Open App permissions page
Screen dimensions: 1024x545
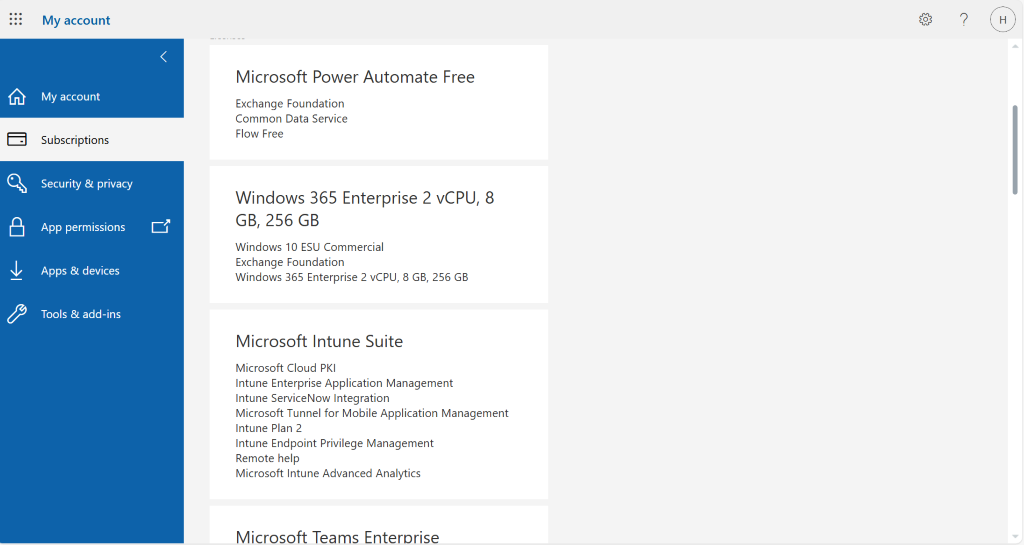pos(91,227)
